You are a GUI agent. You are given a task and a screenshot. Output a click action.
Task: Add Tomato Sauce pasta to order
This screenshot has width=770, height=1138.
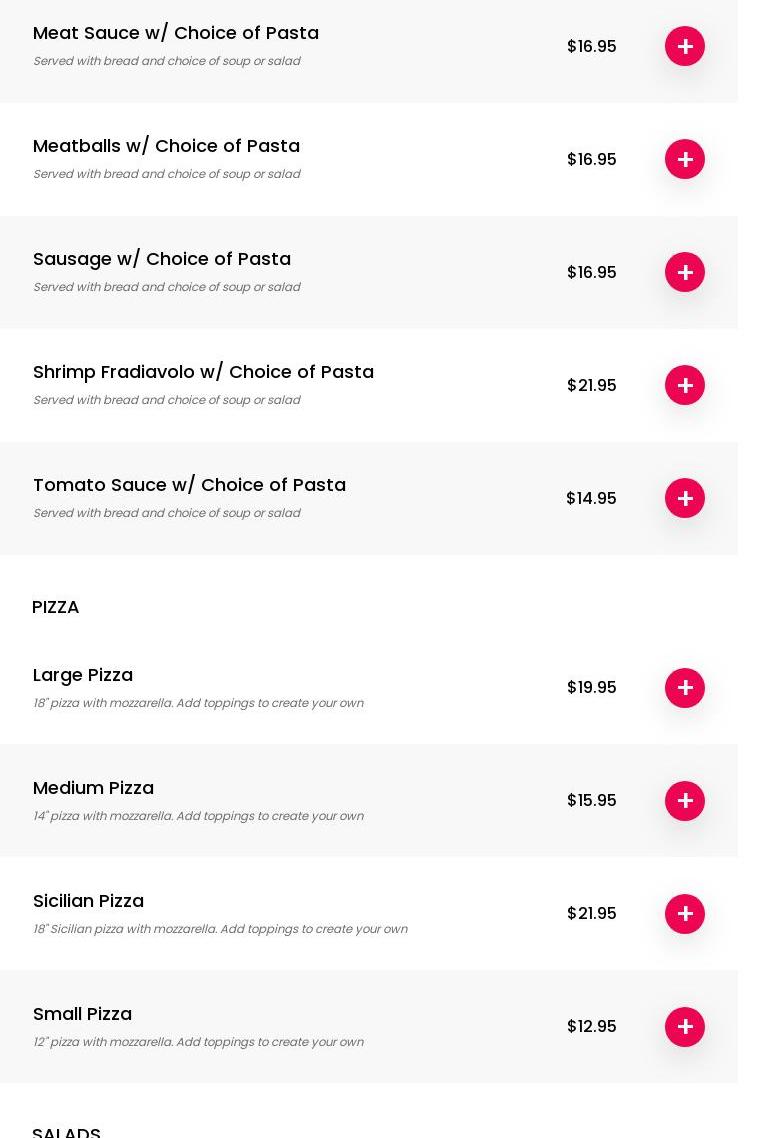click(x=685, y=498)
